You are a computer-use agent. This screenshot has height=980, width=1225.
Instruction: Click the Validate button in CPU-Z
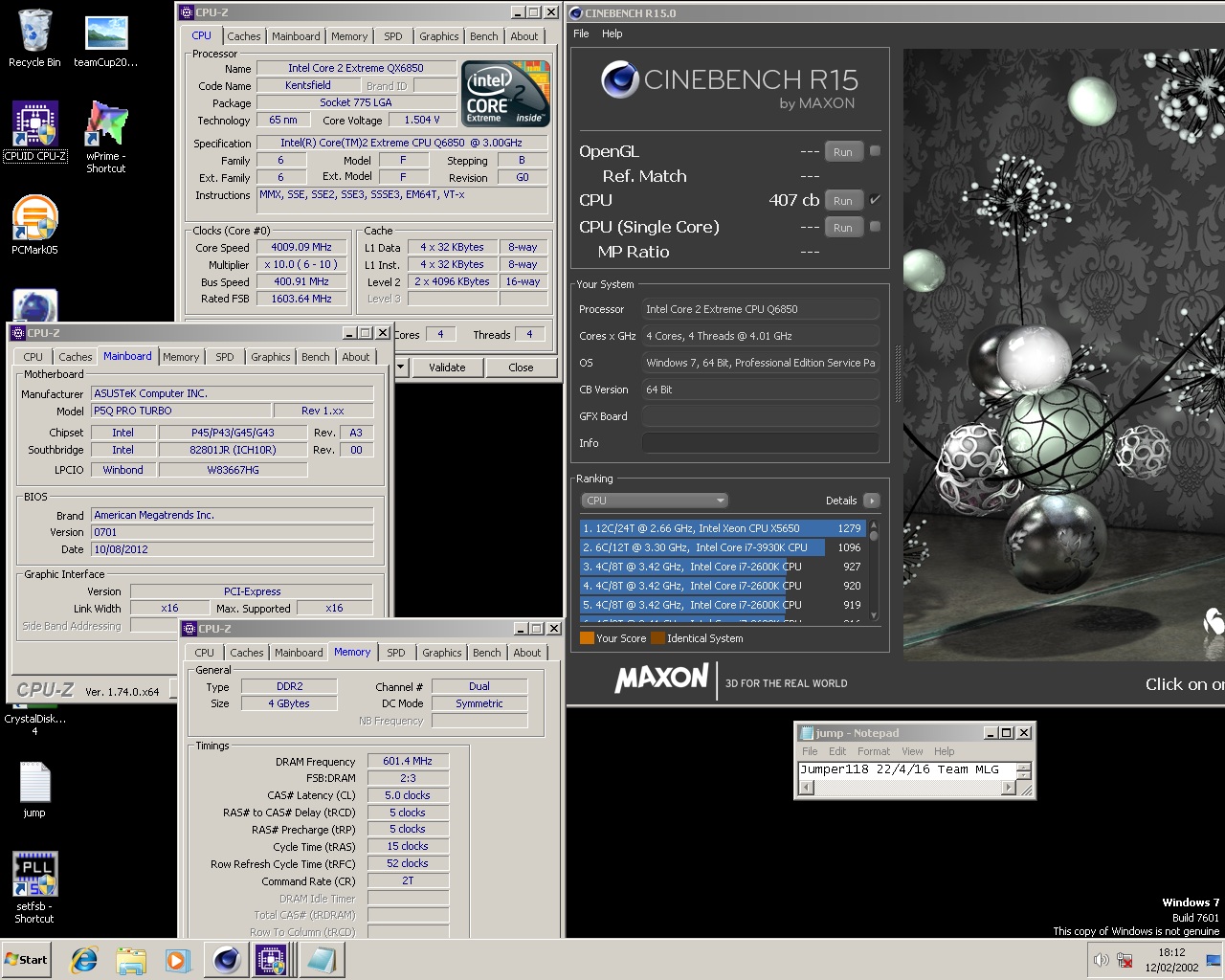pyautogui.click(x=447, y=367)
